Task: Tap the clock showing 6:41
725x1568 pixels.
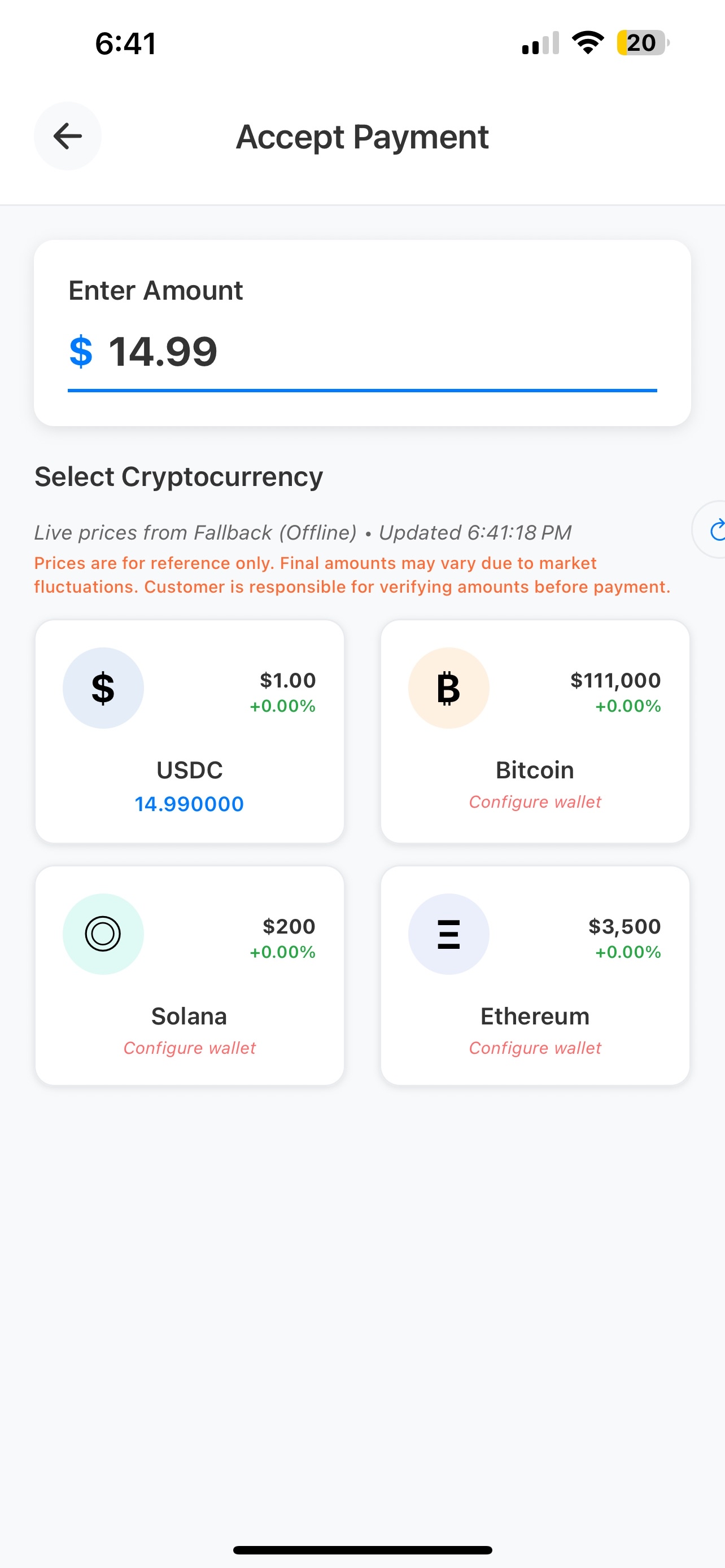Action: coord(124,41)
